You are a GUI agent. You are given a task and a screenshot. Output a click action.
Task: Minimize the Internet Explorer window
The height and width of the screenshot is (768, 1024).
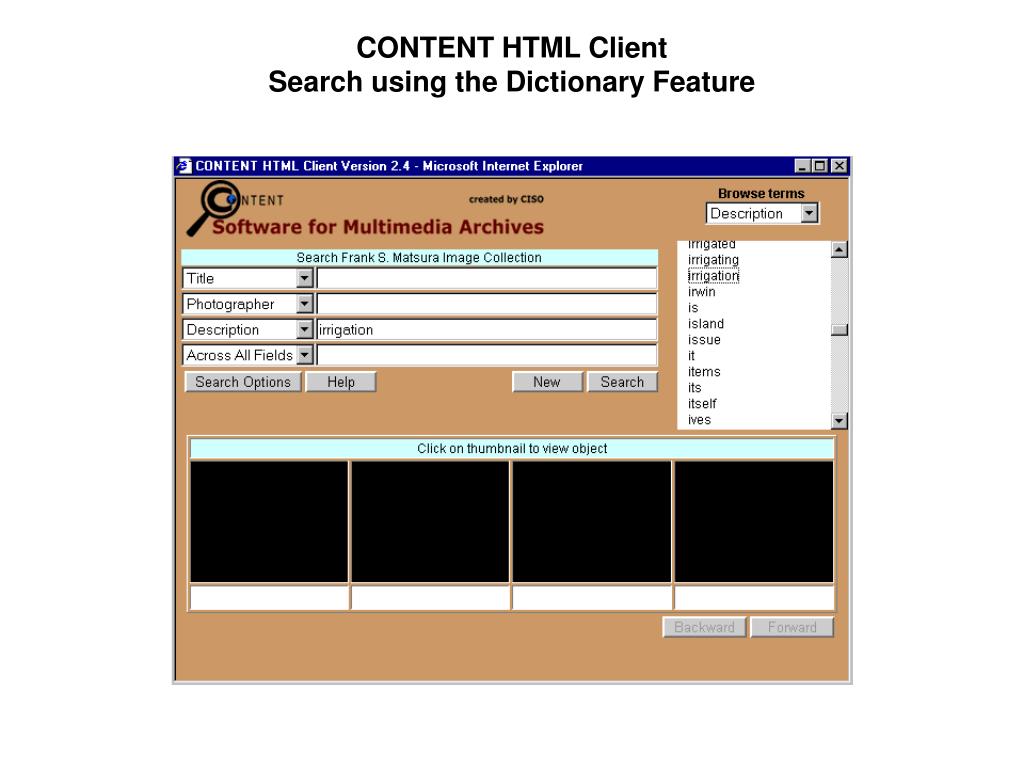click(803, 166)
